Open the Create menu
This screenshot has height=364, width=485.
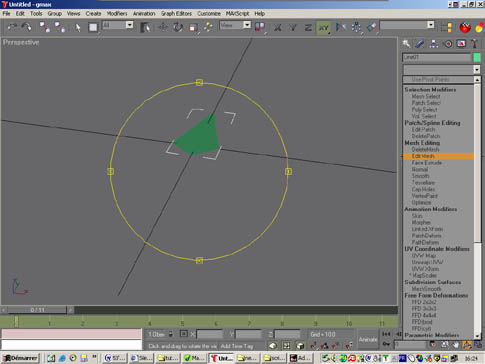coord(93,14)
